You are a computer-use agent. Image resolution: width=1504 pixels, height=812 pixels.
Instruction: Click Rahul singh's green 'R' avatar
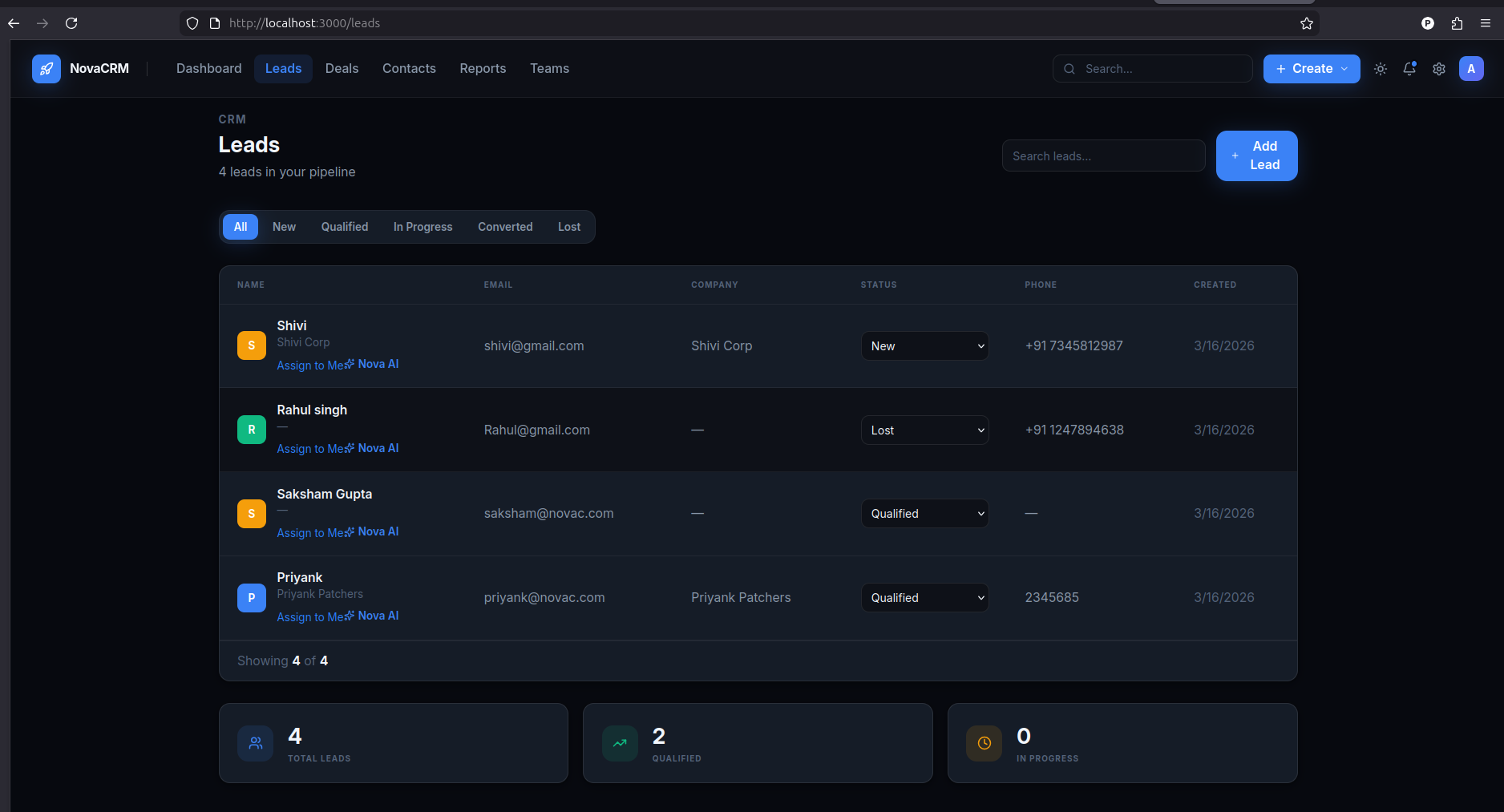(252, 430)
